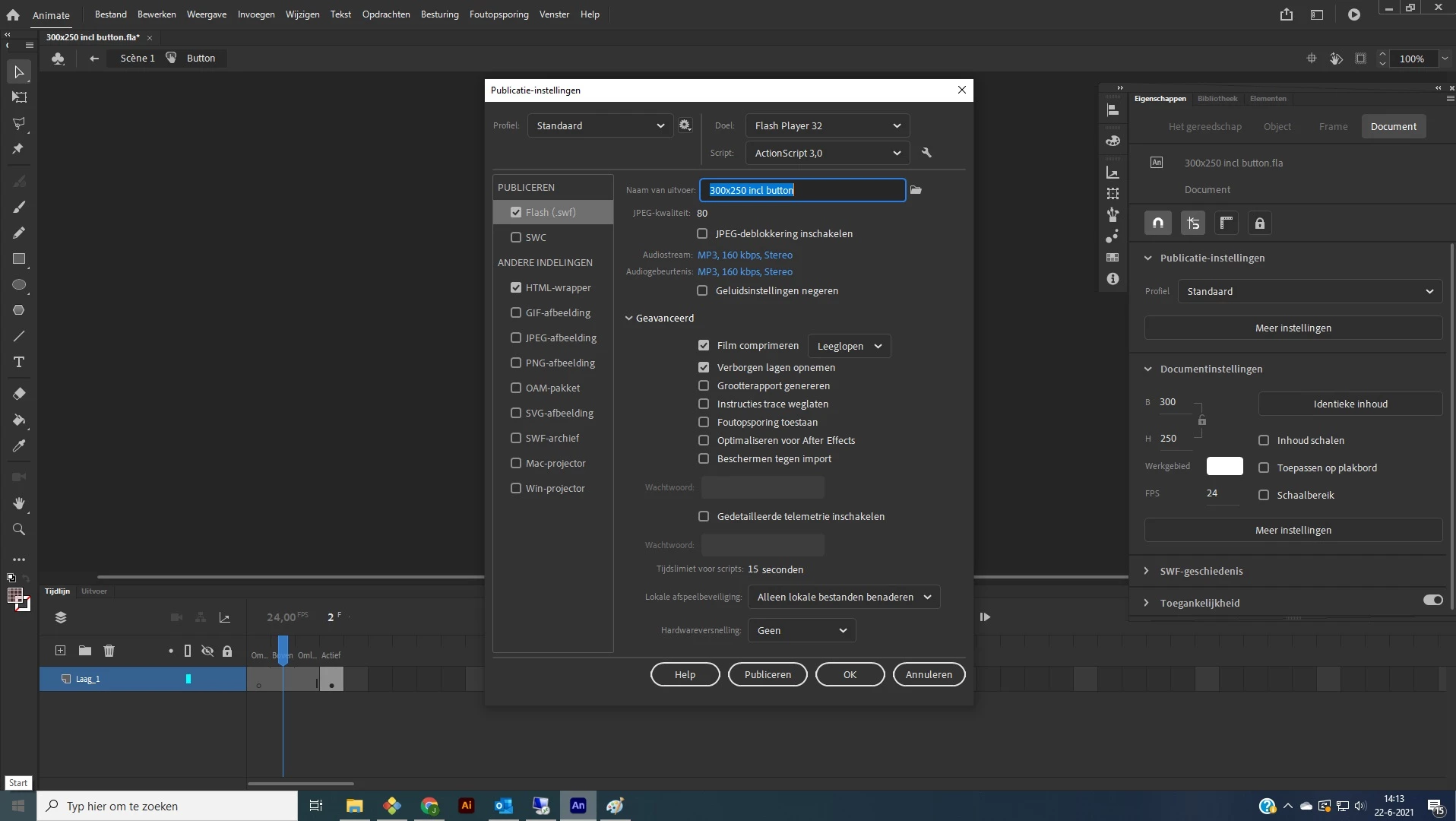
Task: Click Meer instellingen under Documentinstellingen
Action: click(1293, 530)
